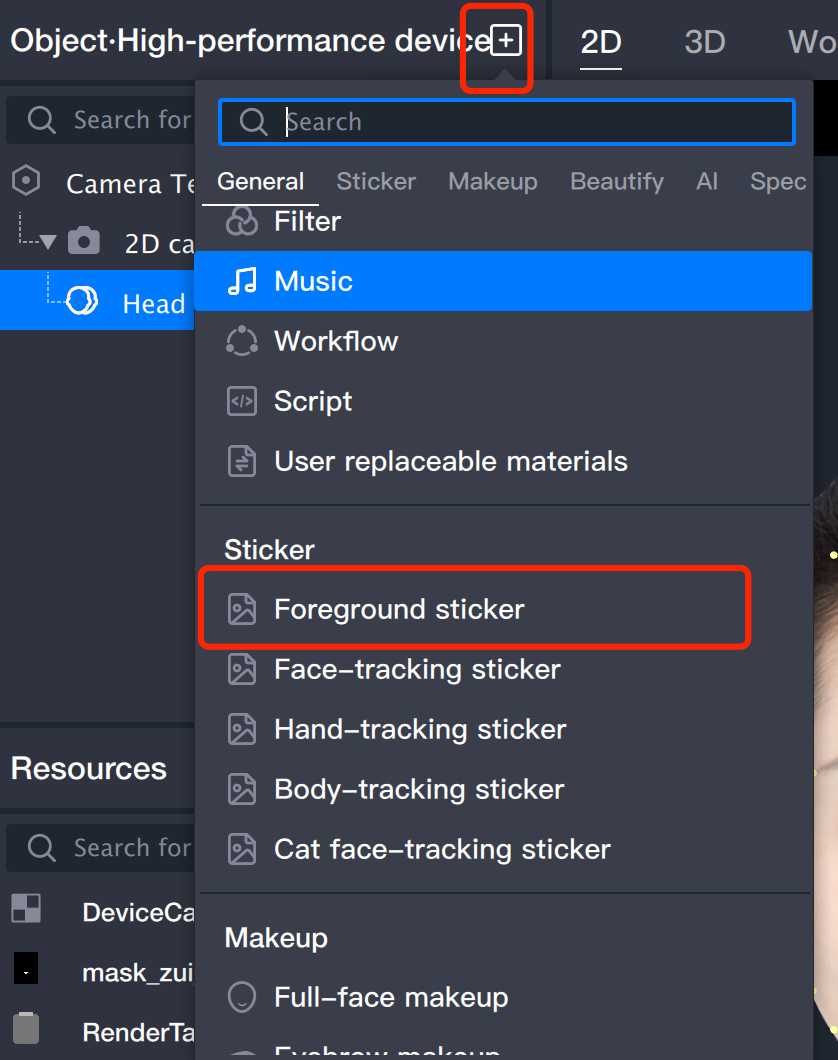The image size is (838, 1060).
Task: Open the Makeup category tab
Action: (493, 181)
